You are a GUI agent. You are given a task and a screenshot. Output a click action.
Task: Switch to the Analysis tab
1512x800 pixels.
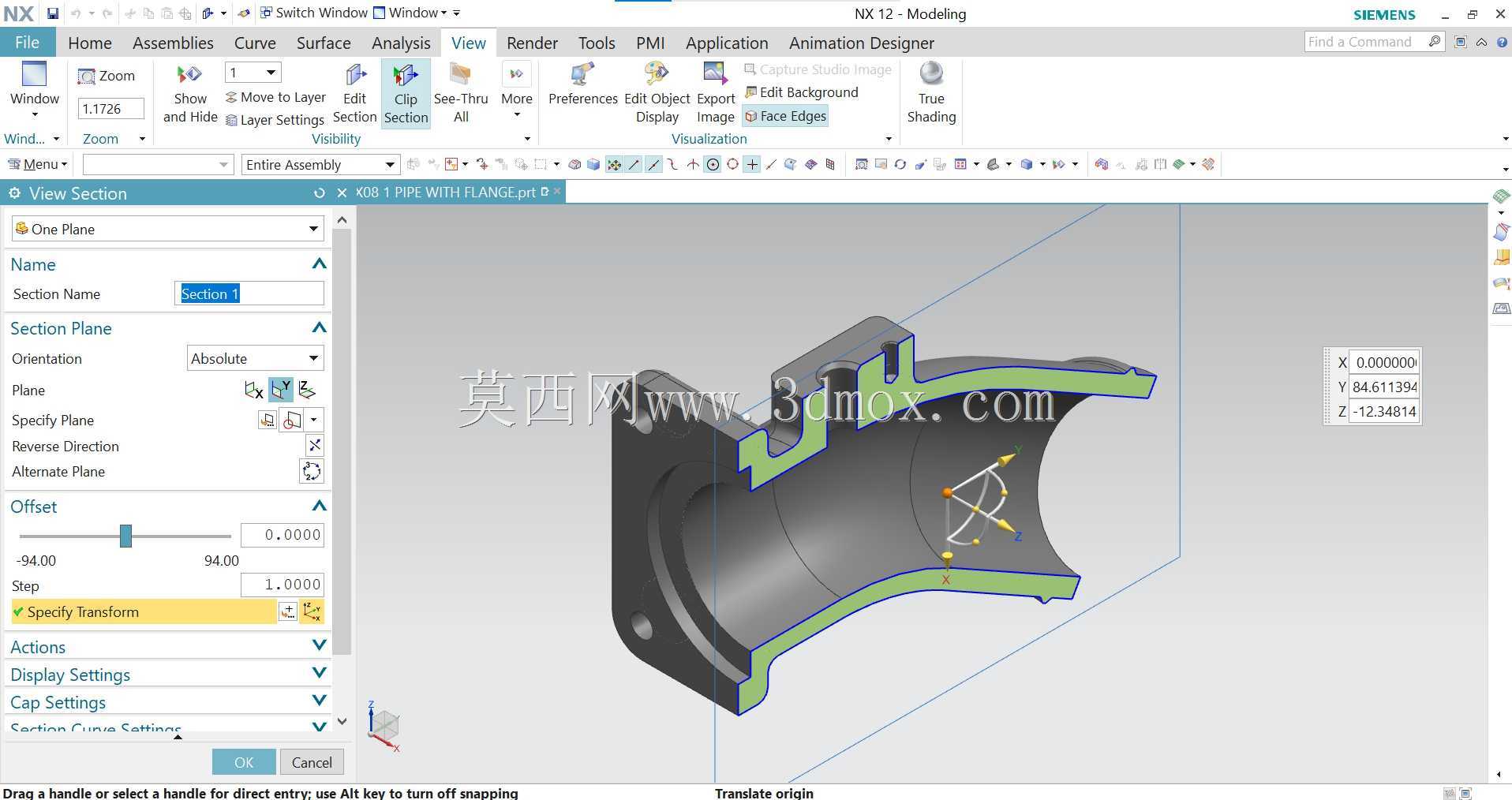(x=401, y=43)
